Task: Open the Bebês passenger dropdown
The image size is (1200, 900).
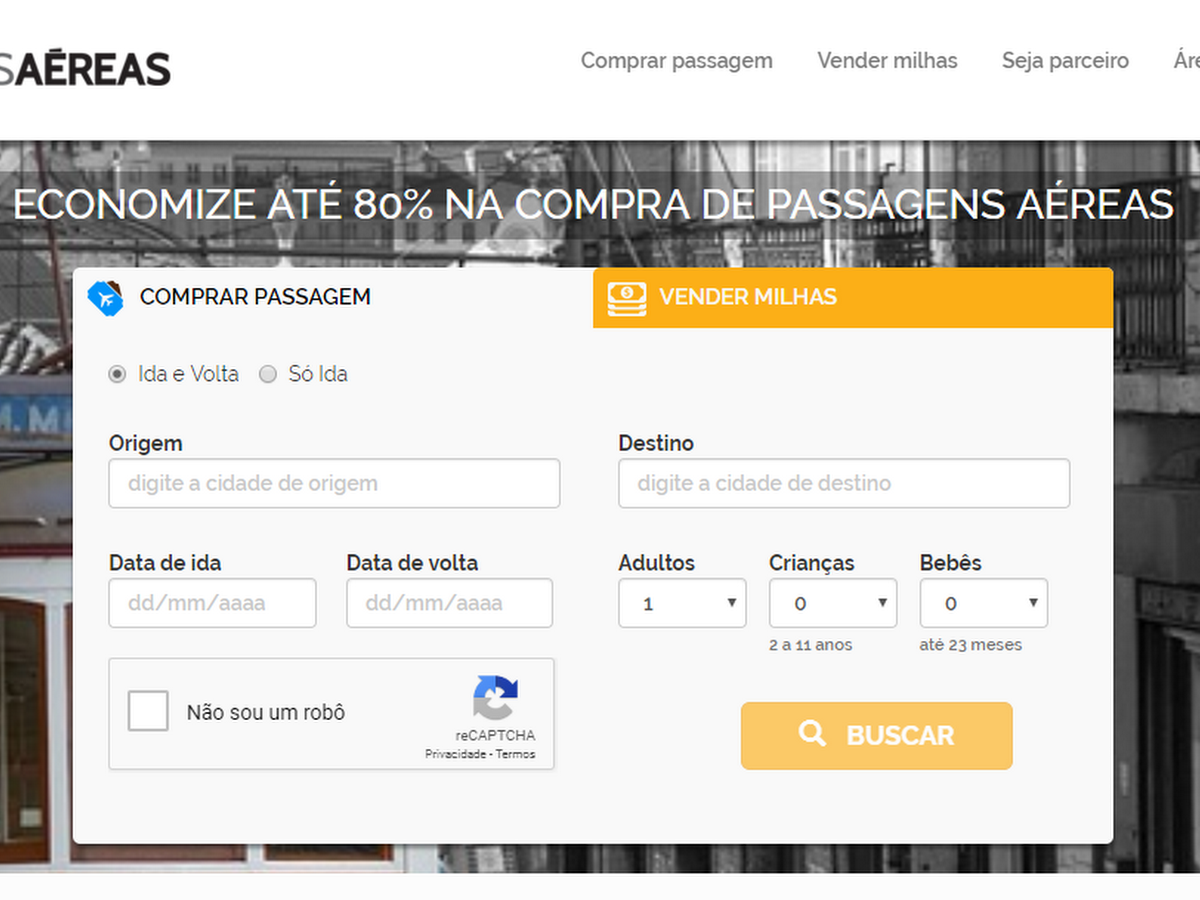Action: click(x=984, y=603)
